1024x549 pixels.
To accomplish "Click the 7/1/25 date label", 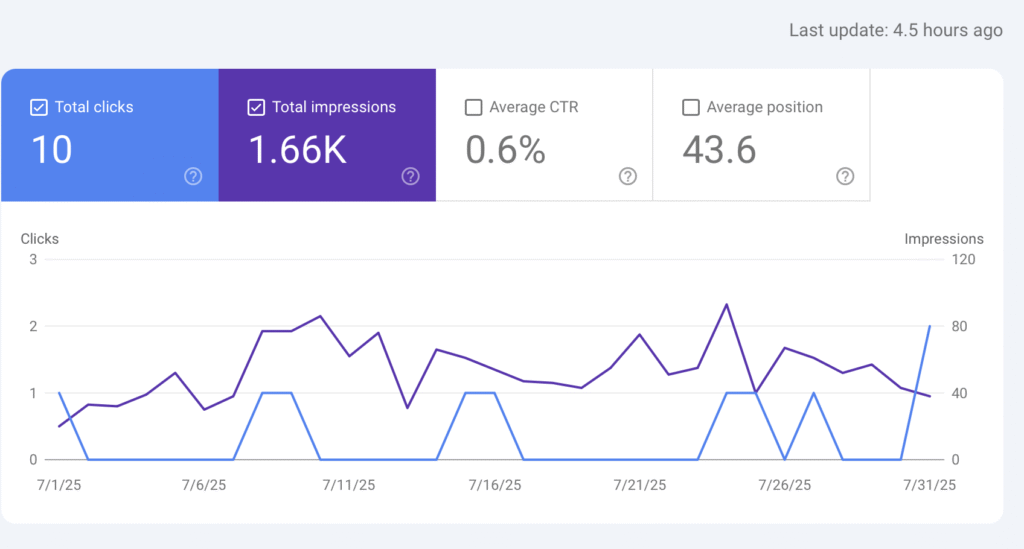I will (x=59, y=485).
